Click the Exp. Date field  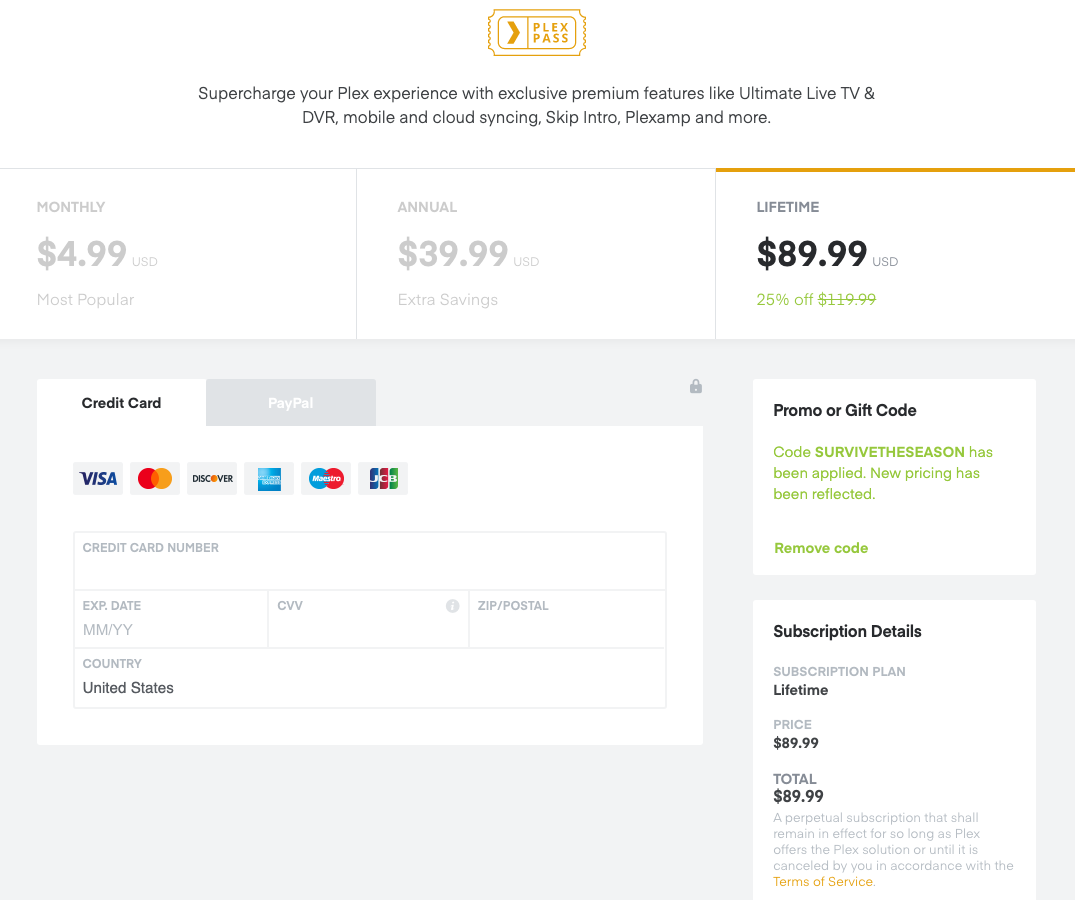coord(170,629)
